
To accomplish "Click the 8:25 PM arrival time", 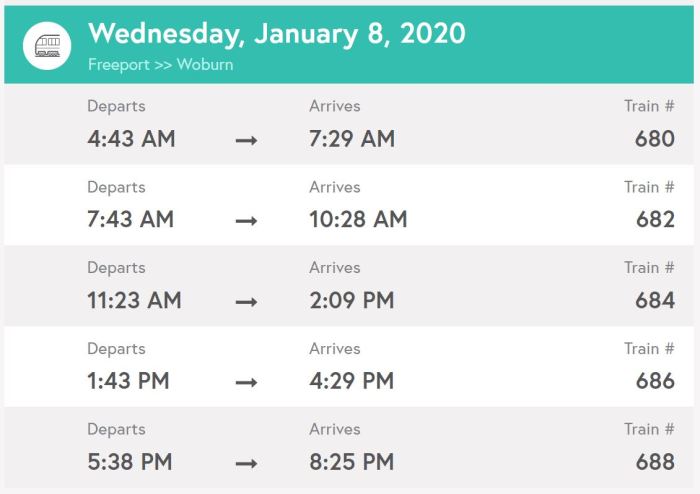I will (x=352, y=463).
